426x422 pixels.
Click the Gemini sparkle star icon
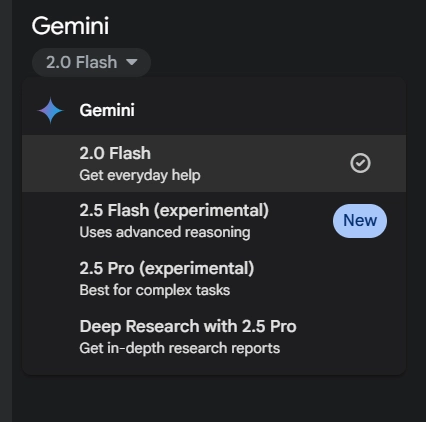point(50,110)
